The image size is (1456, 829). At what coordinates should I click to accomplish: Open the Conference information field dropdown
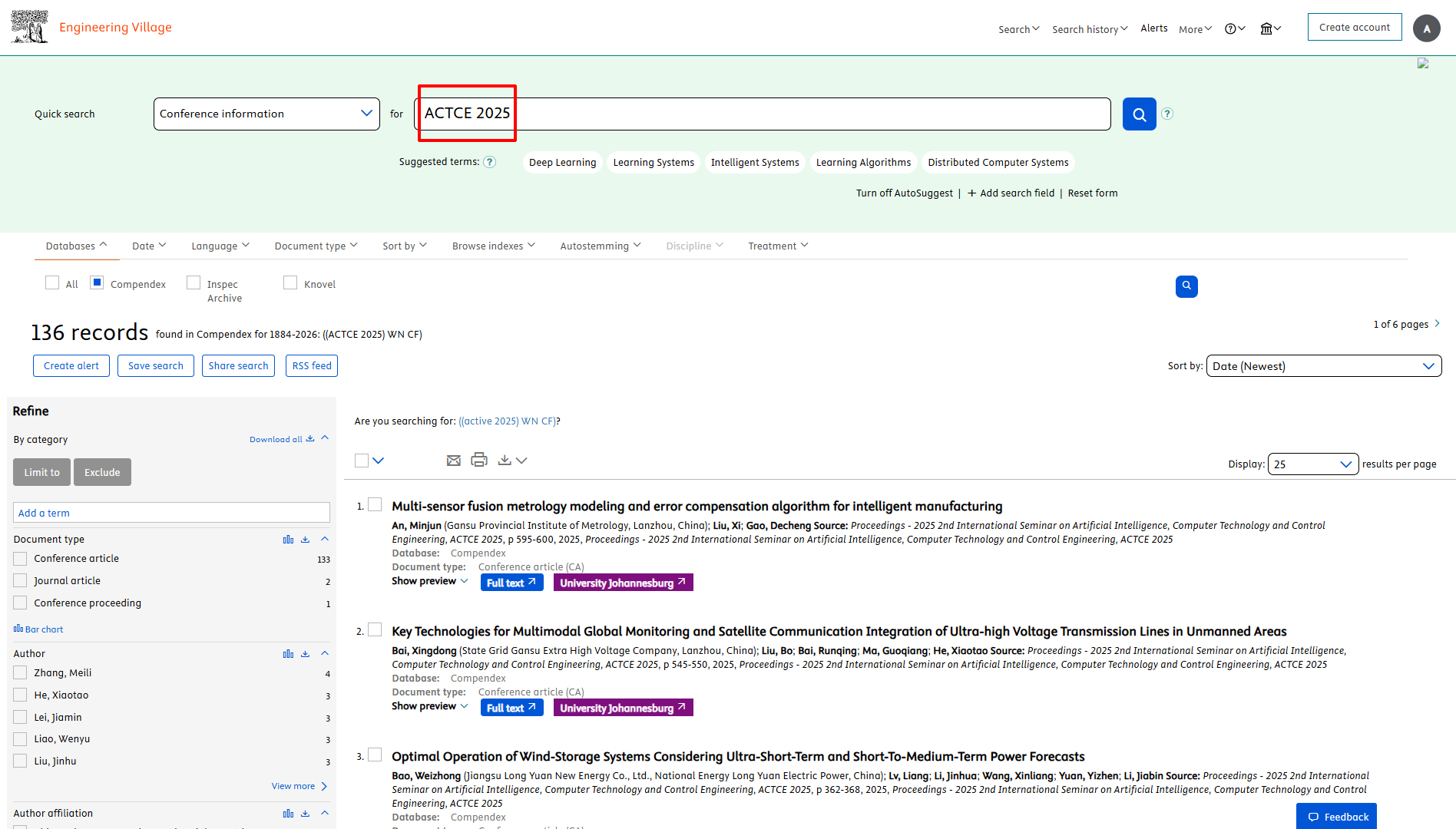point(266,114)
